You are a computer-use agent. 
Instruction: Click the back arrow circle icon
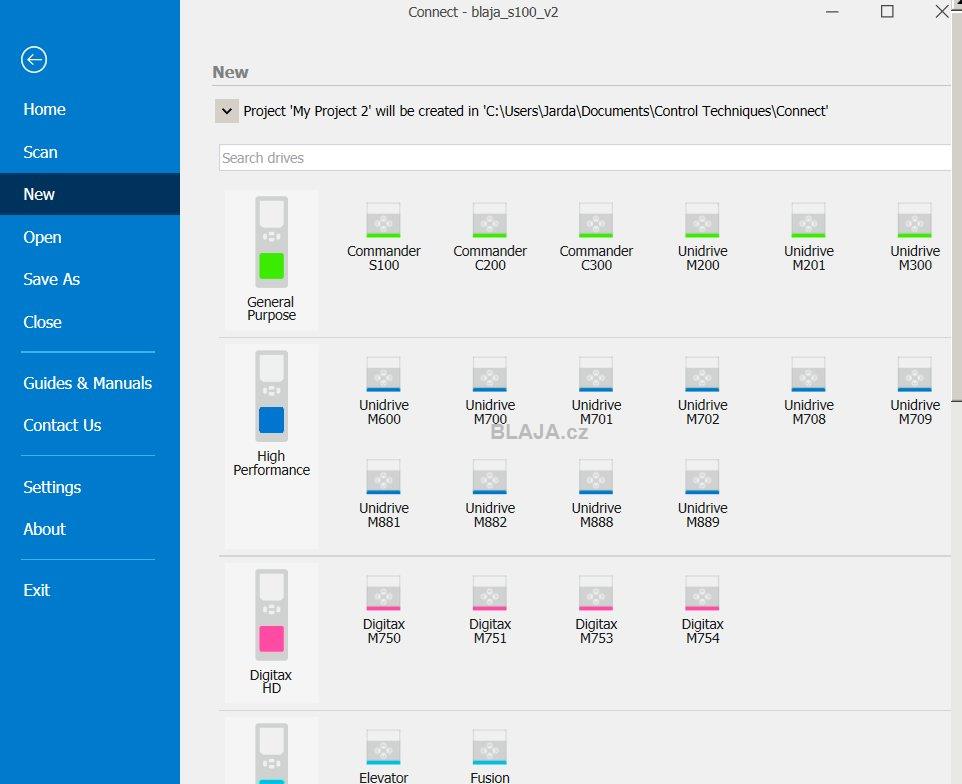click(34, 60)
